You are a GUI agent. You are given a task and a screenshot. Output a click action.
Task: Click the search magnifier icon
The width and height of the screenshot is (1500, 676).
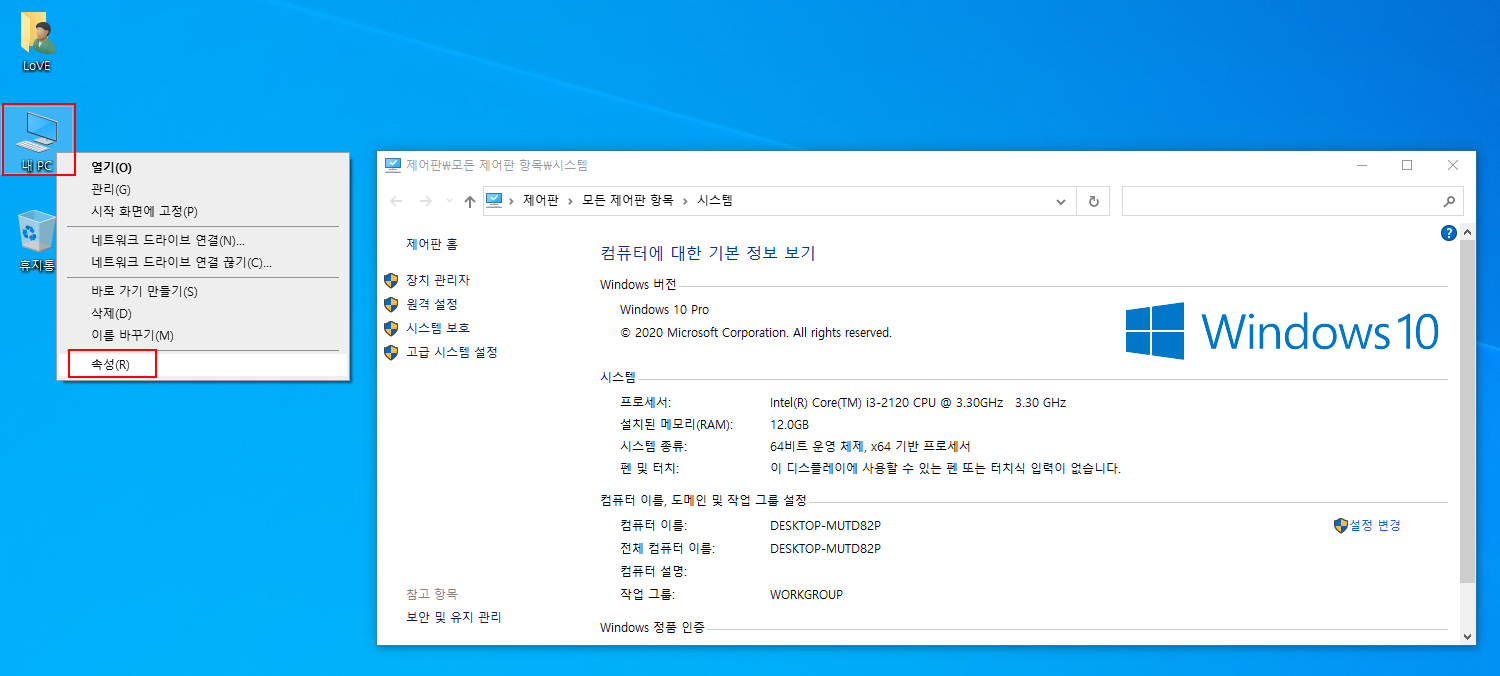click(x=1449, y=201)
